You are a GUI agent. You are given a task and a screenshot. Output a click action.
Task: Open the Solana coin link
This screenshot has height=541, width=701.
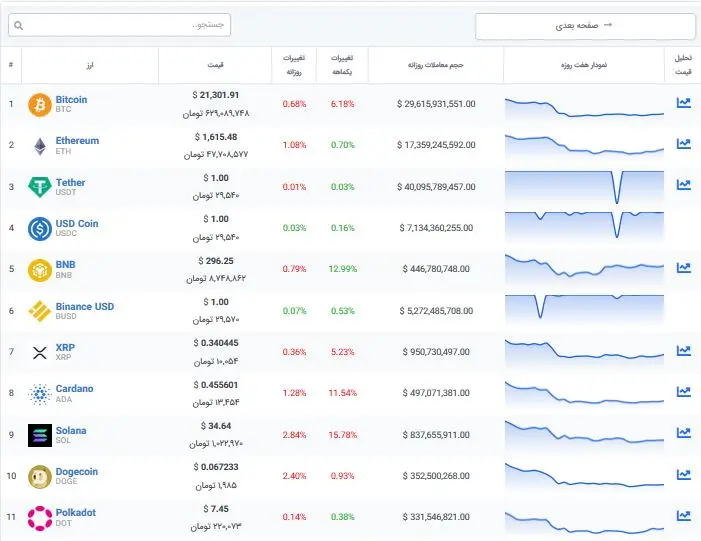coord(71,431)
